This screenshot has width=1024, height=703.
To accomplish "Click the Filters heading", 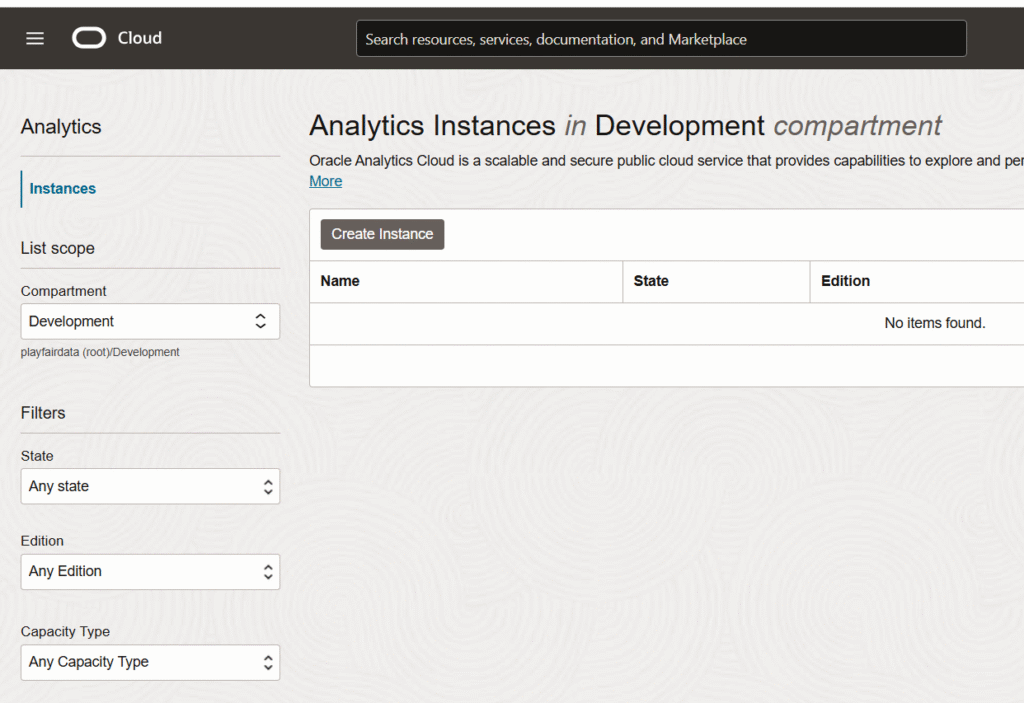I will 43,413.
